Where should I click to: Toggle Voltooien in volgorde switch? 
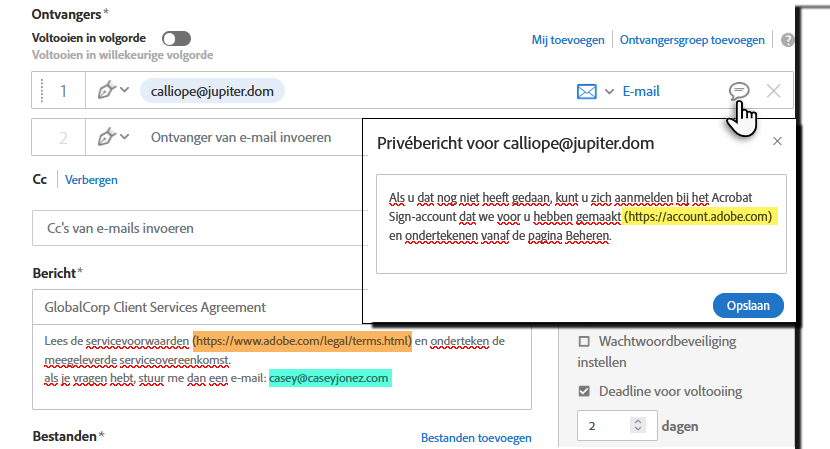point(176,38)
